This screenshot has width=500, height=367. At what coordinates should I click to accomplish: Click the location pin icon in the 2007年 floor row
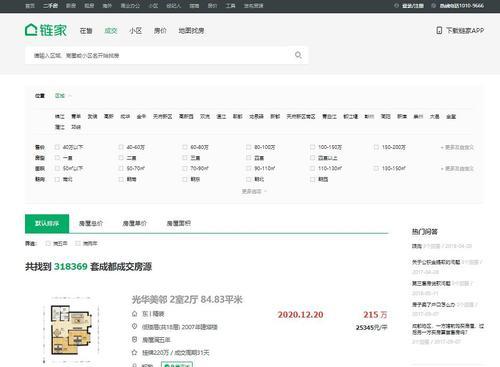coord(135,327)
